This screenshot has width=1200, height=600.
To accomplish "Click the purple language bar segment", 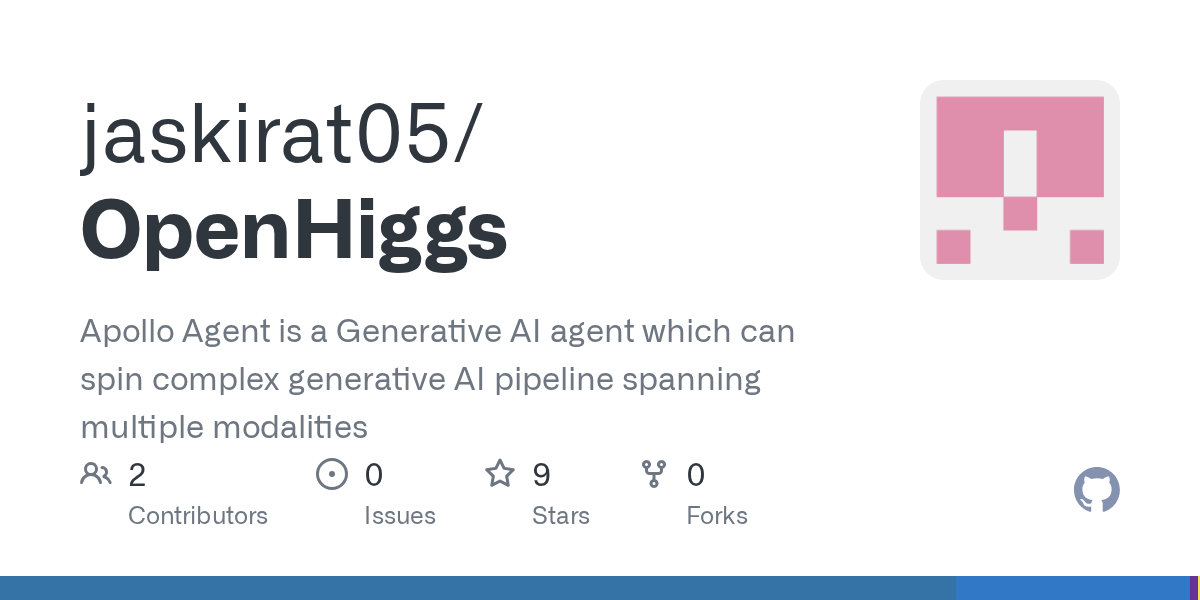I will 1193,588.
